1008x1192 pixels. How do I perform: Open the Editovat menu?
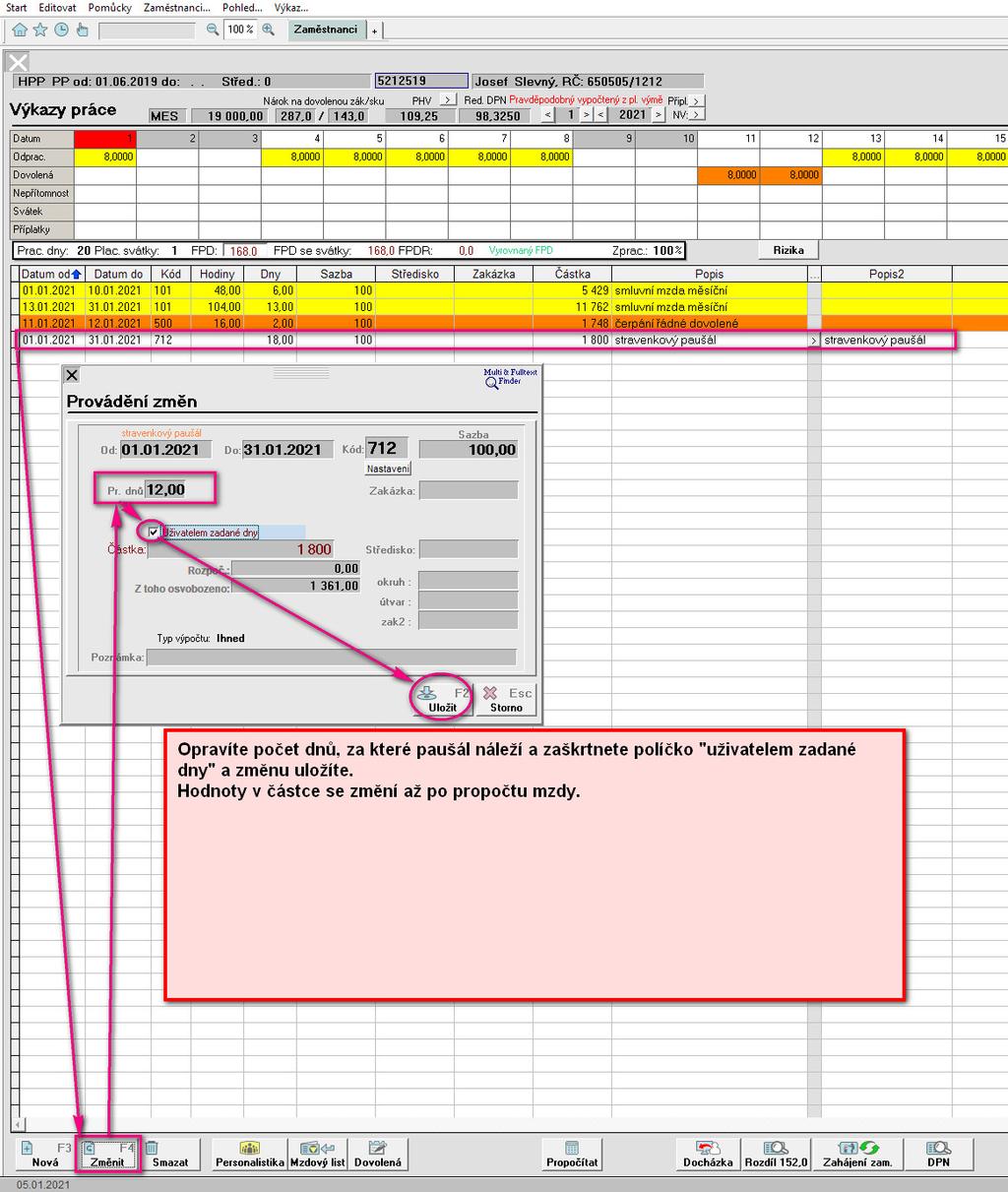tap(58, 7)
